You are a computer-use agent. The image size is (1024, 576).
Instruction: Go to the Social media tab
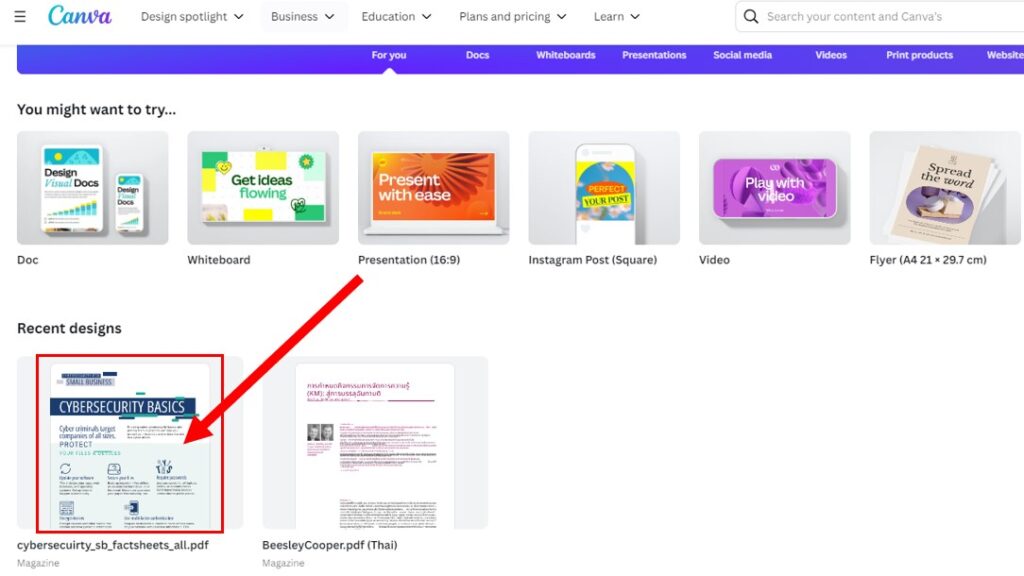[742, 55]
